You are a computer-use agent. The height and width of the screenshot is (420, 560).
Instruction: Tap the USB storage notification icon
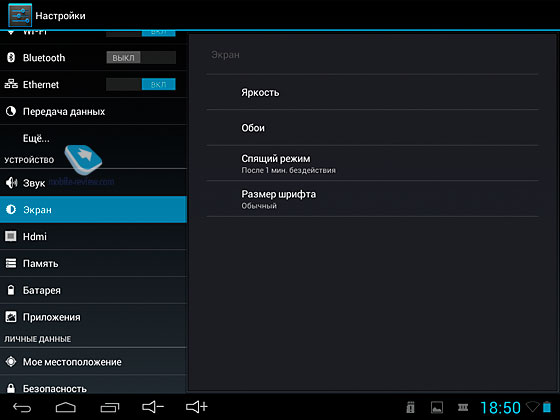(410, 407)
